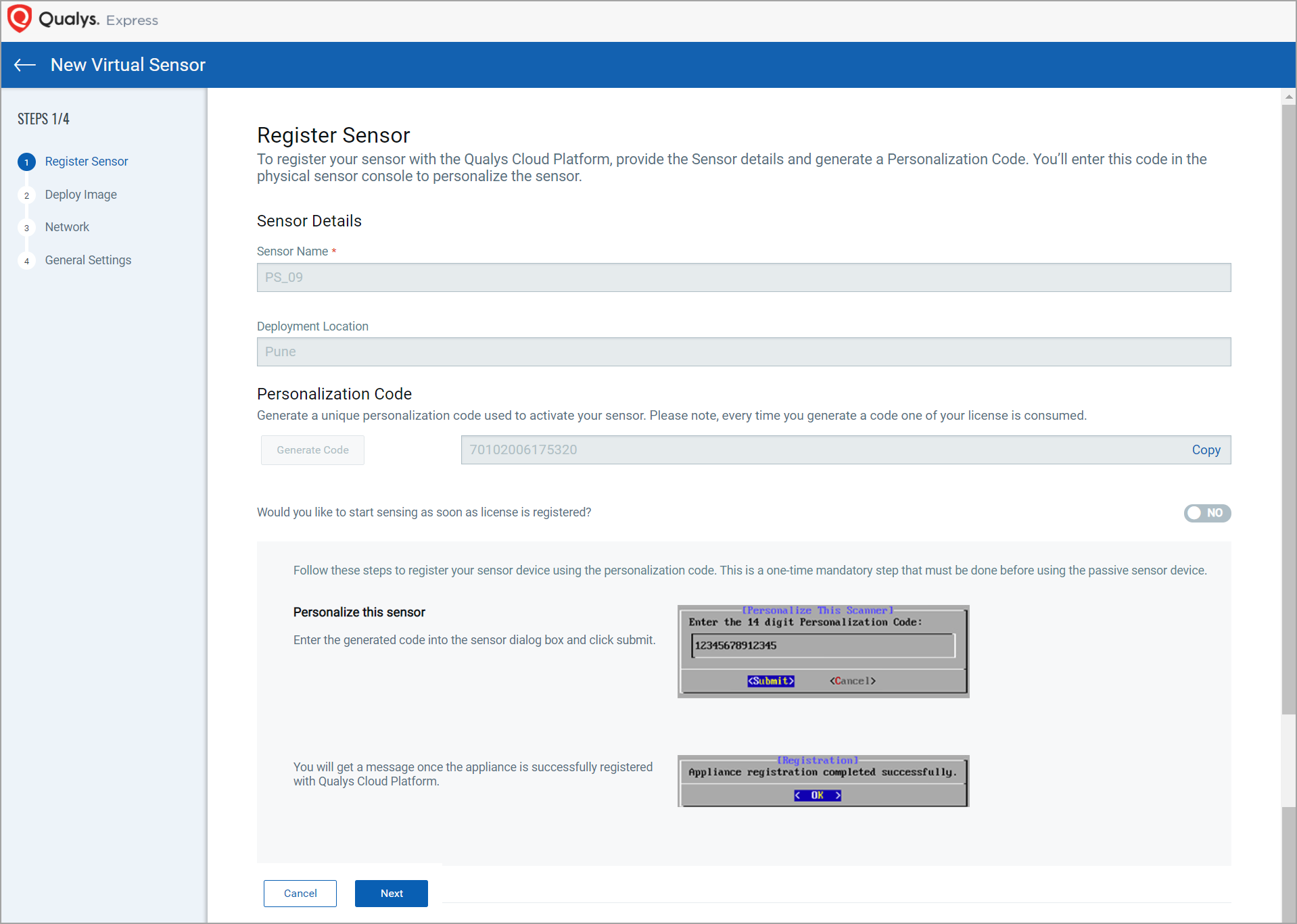Click Next to proceed to Deploy Image

click(x=391, y=893)
